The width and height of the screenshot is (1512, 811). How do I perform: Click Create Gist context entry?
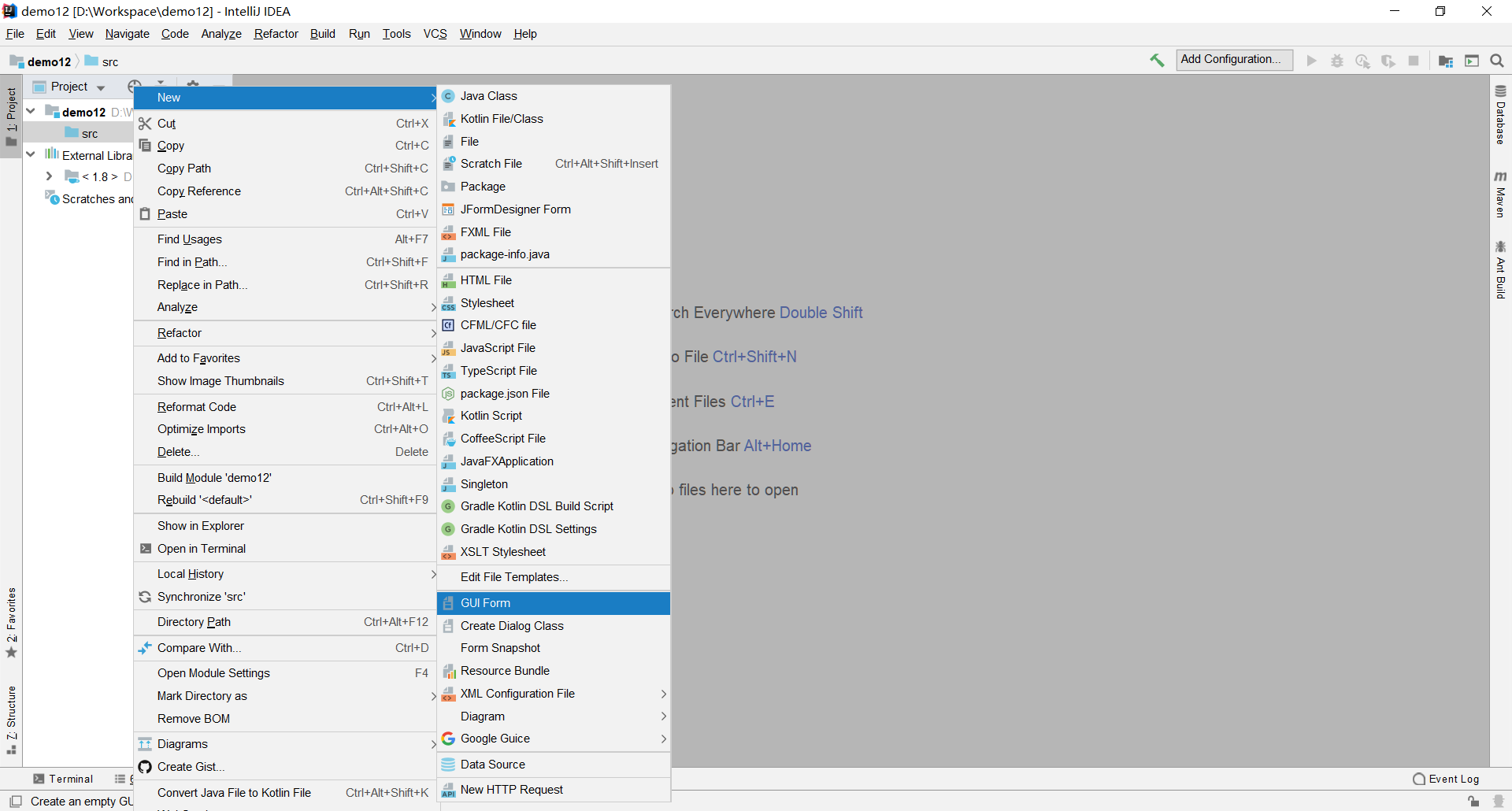pyautogui.click(x=285, y=767)
